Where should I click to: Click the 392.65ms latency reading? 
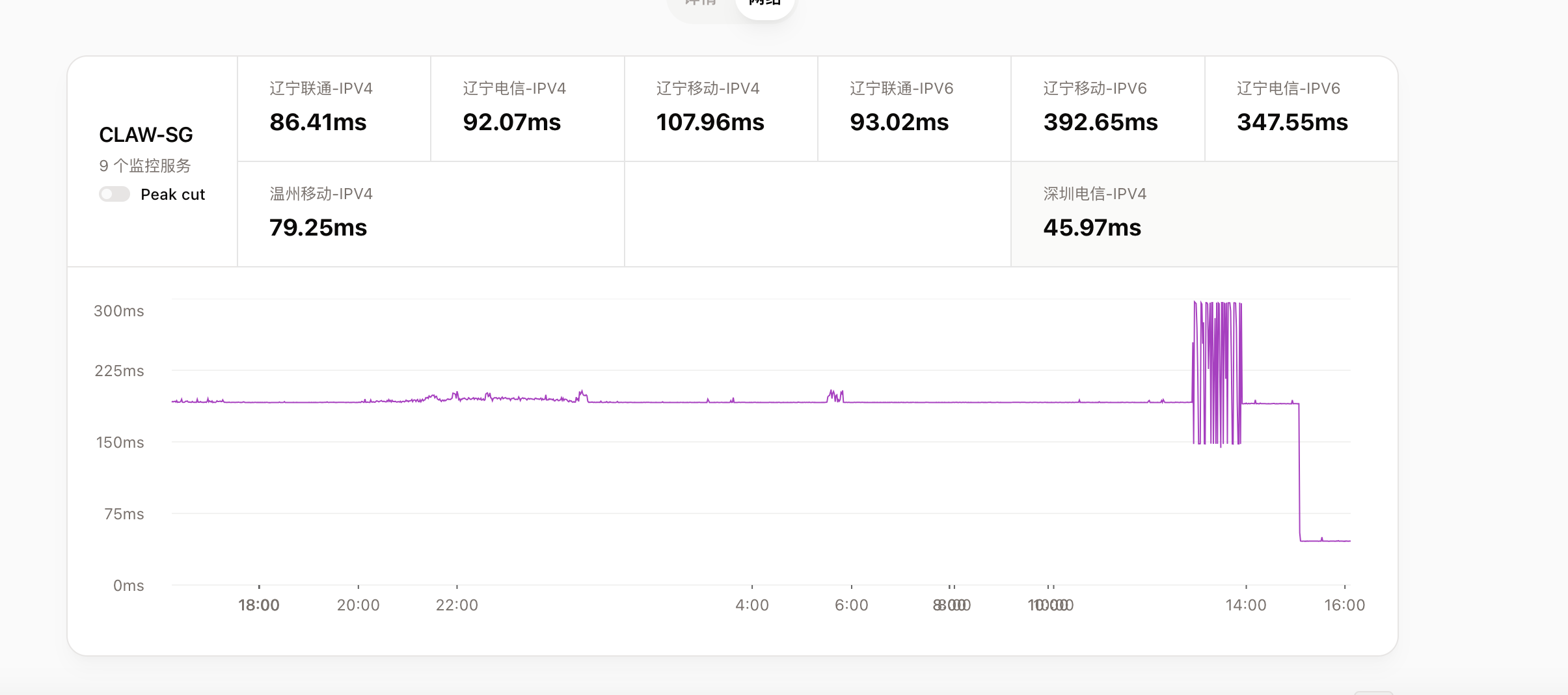pos(1100,122)
